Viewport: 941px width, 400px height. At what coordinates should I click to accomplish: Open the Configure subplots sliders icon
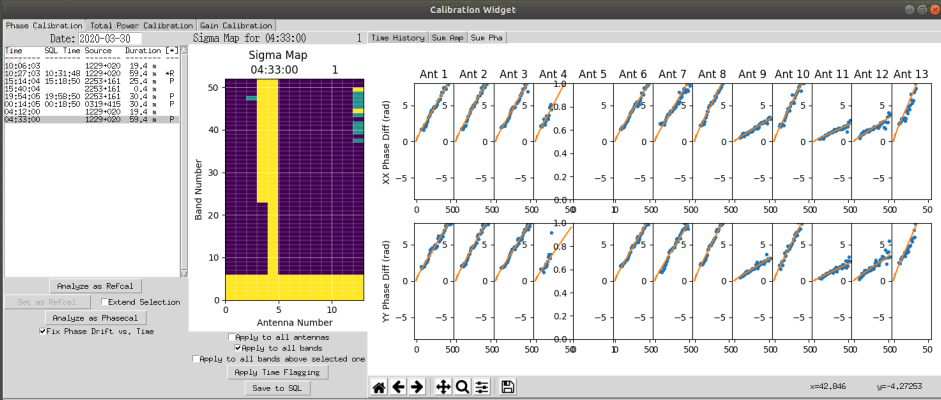point(481,387)
